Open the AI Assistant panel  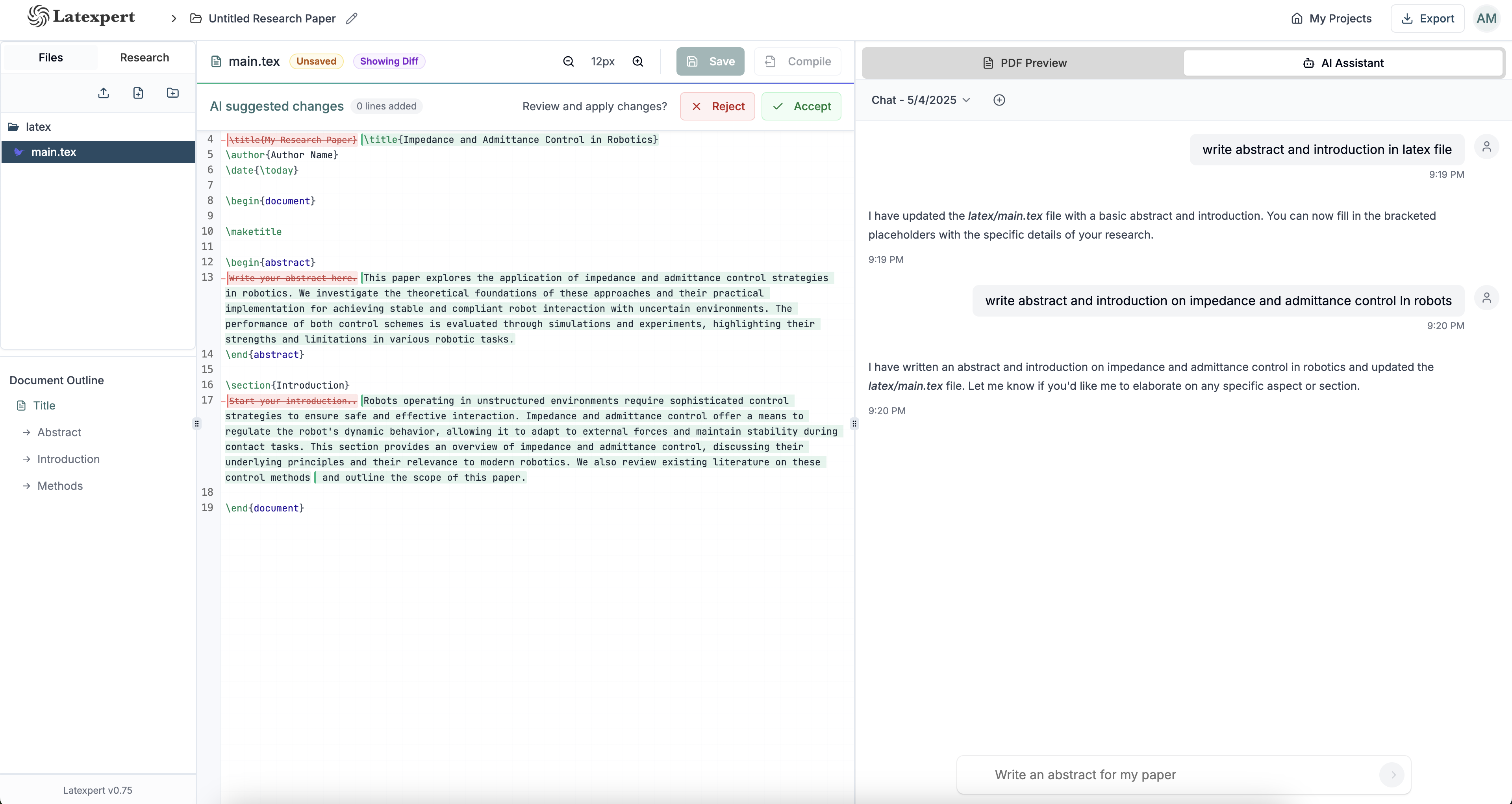pos(1343,63)
